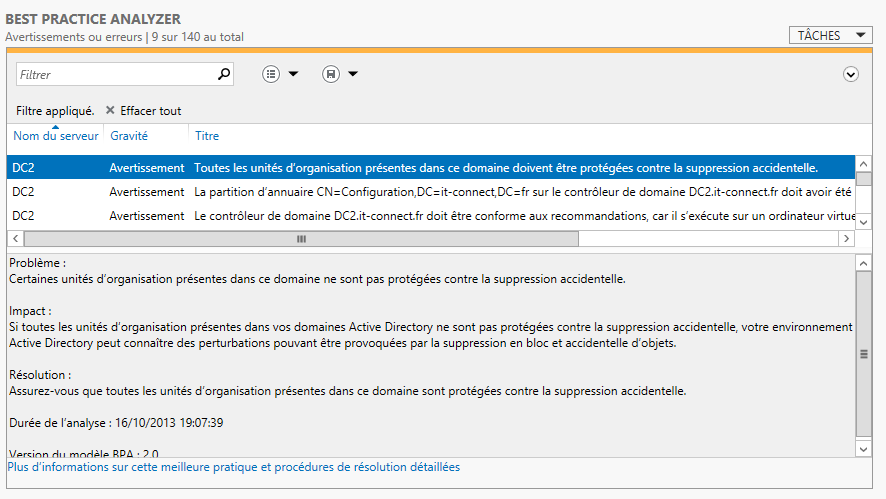
Task: Click the details pane vertical scrollbar thumb
Action: coord(863,354)
